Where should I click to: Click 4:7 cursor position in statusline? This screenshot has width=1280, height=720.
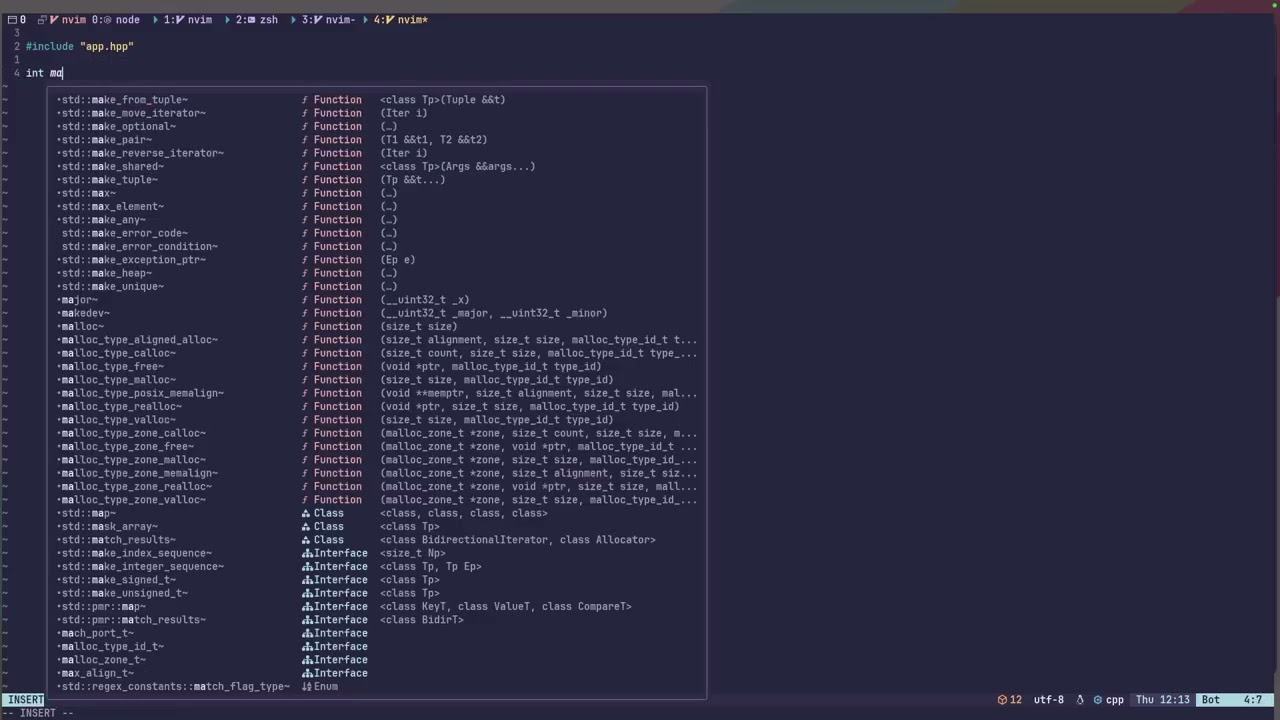(x=1251, y=700)
